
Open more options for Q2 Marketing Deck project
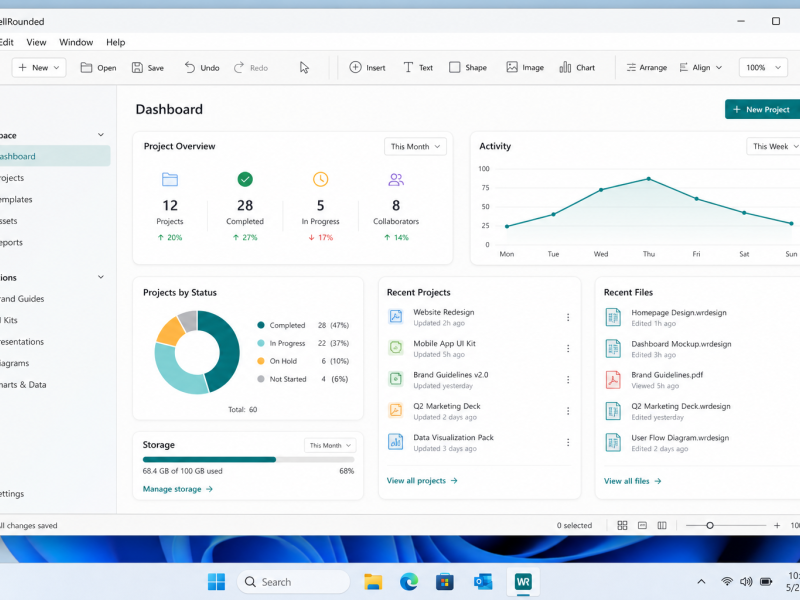tap(568, 411)
